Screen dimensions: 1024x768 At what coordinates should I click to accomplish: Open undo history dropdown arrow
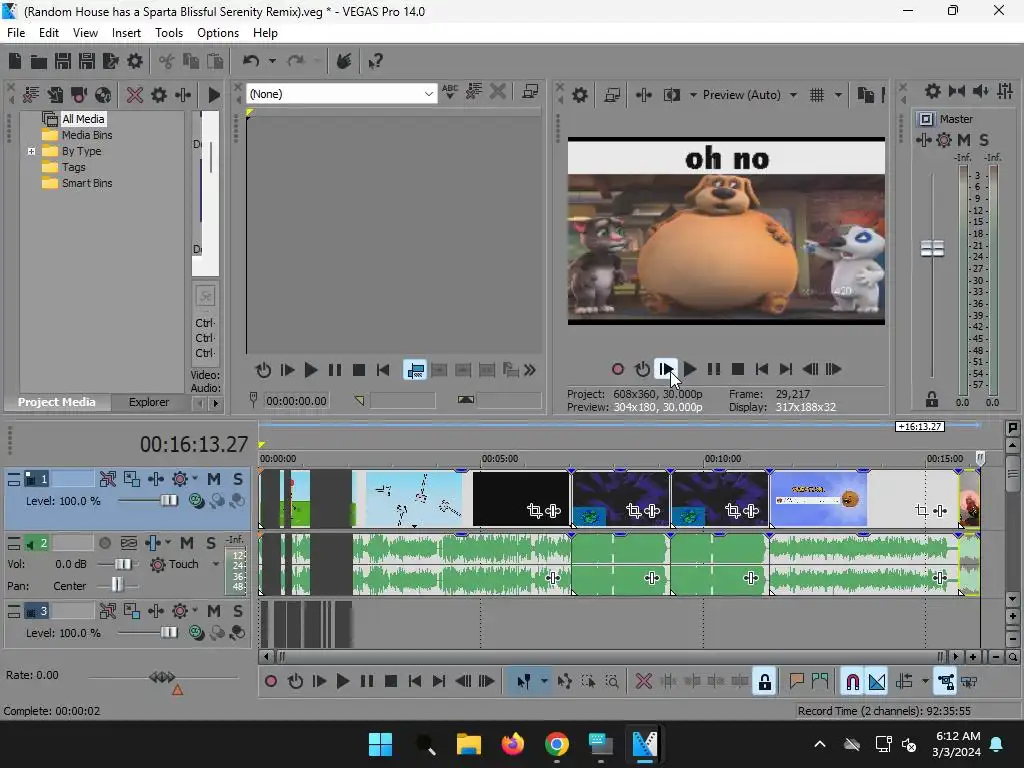(x=272, y=61)
